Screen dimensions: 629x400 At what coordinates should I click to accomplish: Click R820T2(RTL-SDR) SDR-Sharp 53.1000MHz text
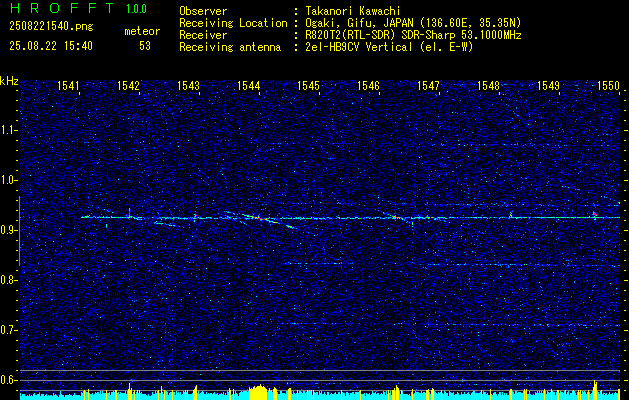413,35
